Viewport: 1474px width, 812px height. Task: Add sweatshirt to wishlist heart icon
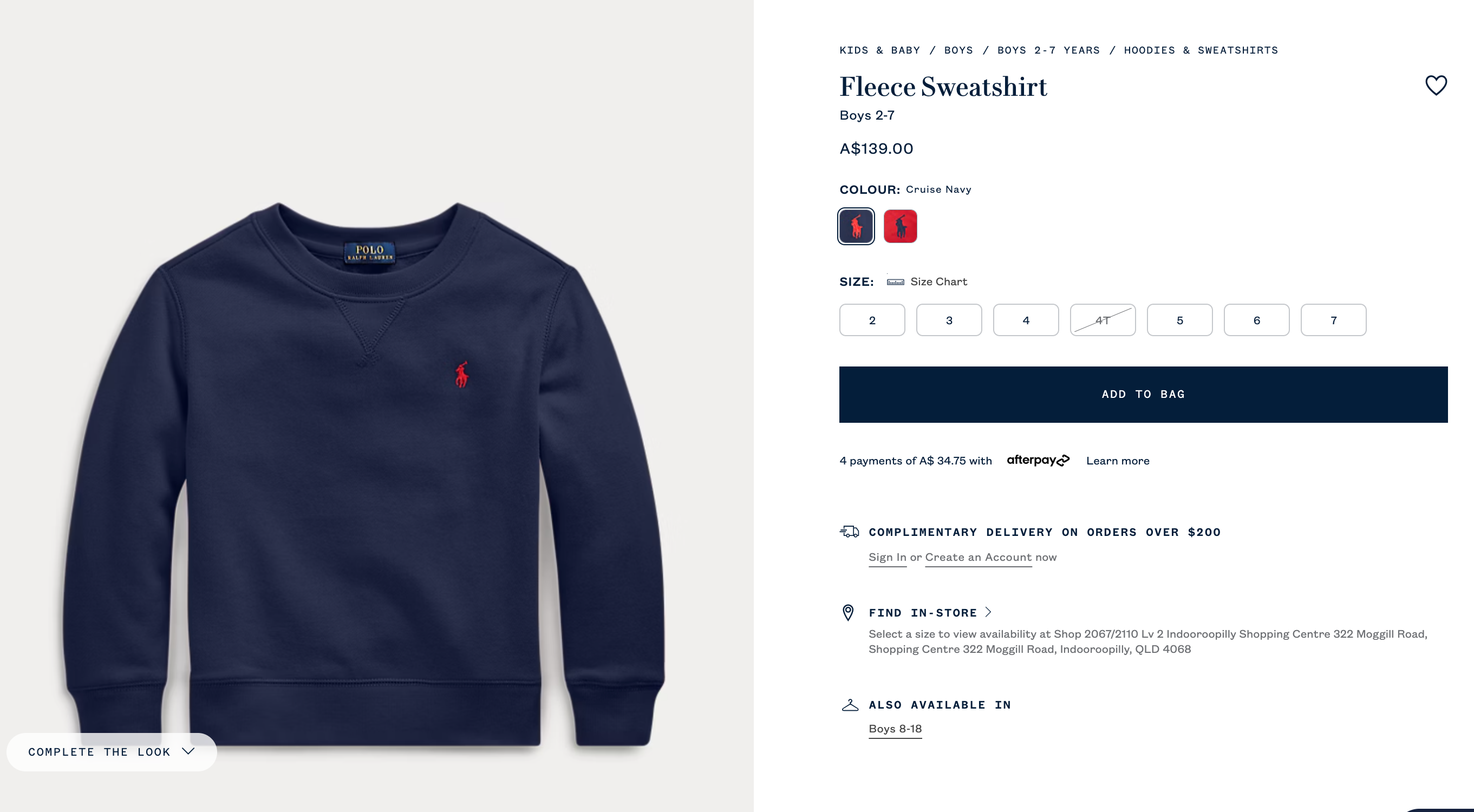(x=1436, y=86)
